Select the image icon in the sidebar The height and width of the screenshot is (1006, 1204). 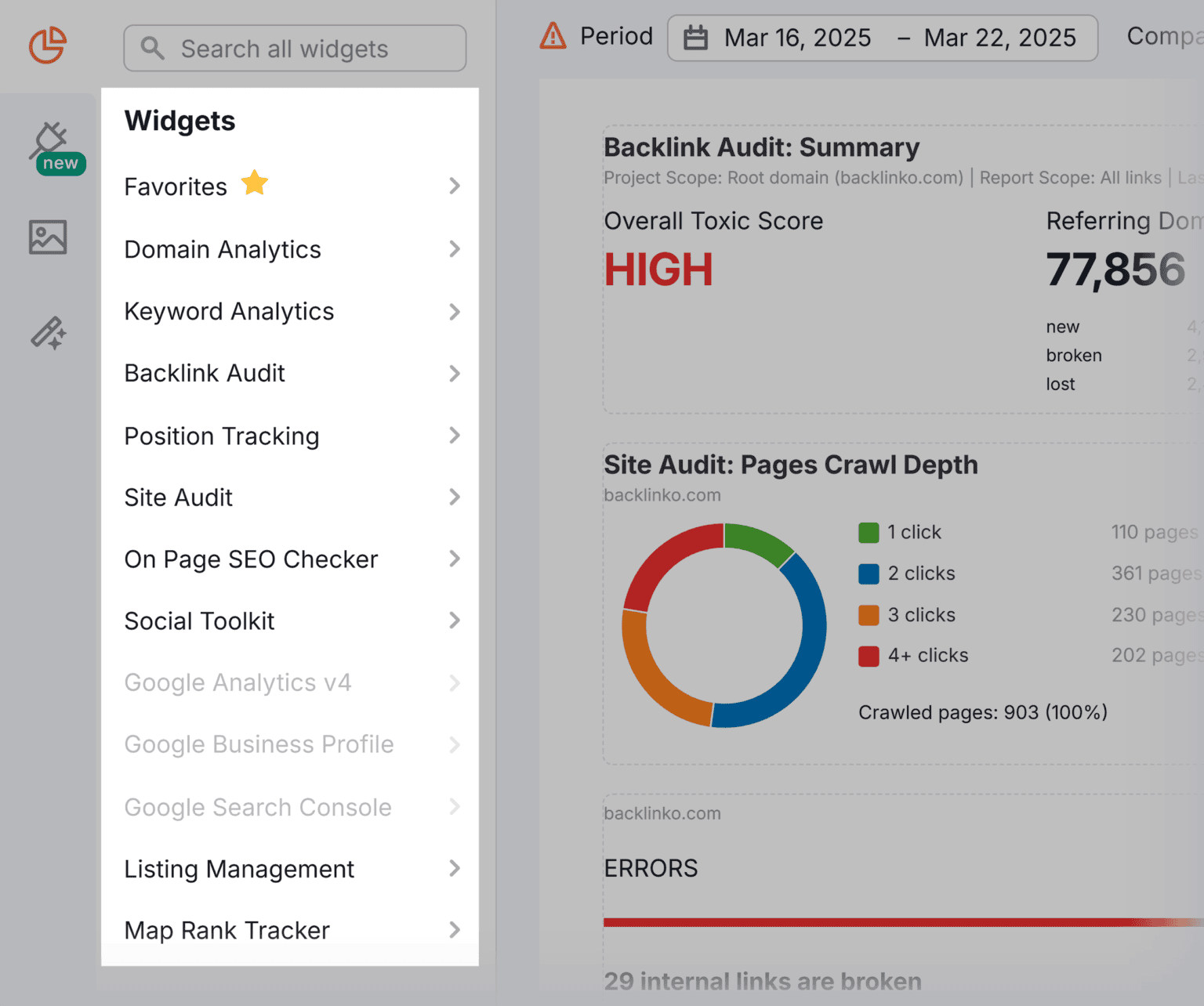(48, 237)
